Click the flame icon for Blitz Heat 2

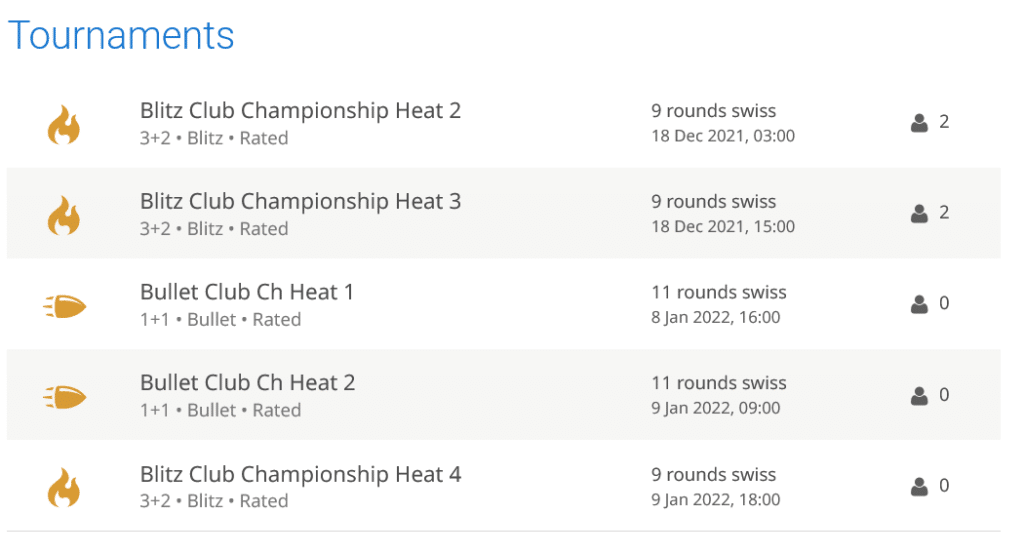pyautogui.click(x=64, y=126)
